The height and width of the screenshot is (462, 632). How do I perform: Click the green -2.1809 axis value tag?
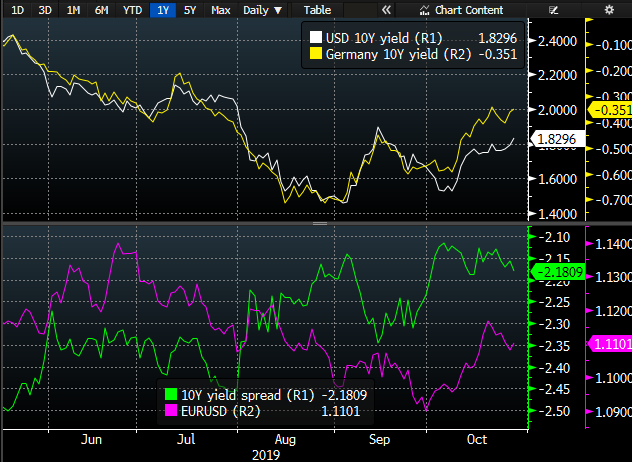[x=558, y=272]
